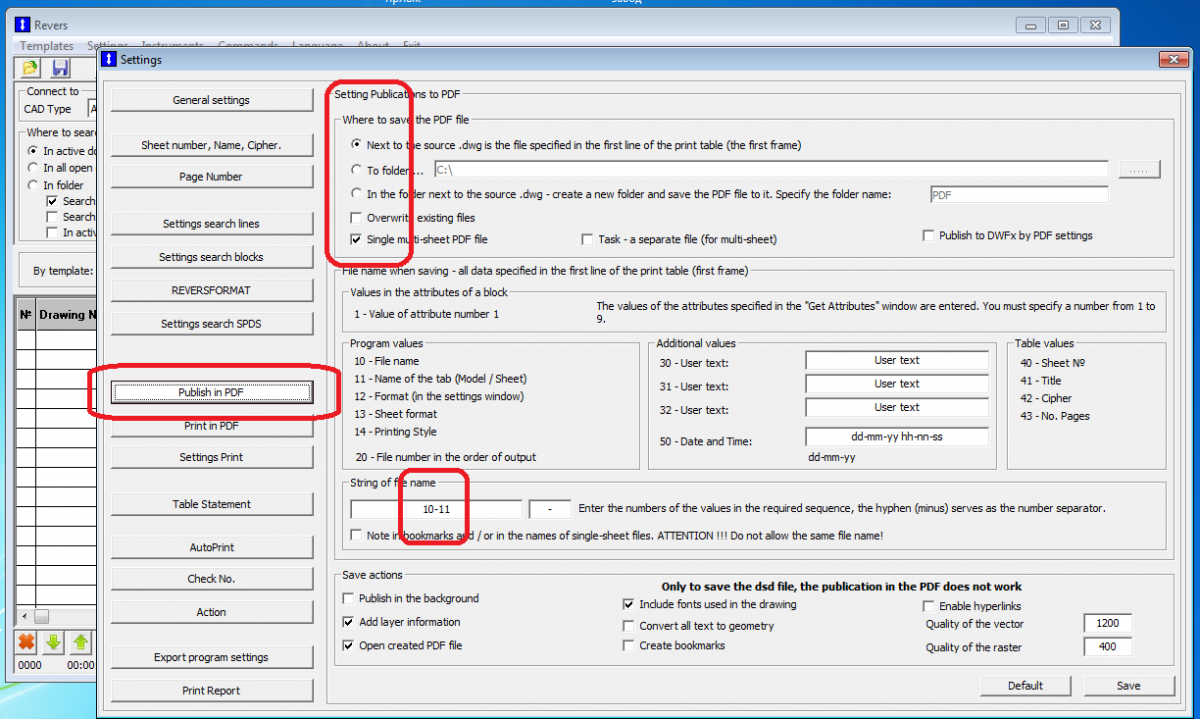Open Settings search SPDS
This screenshot has width=1200, height=719.
click(211, 324)
